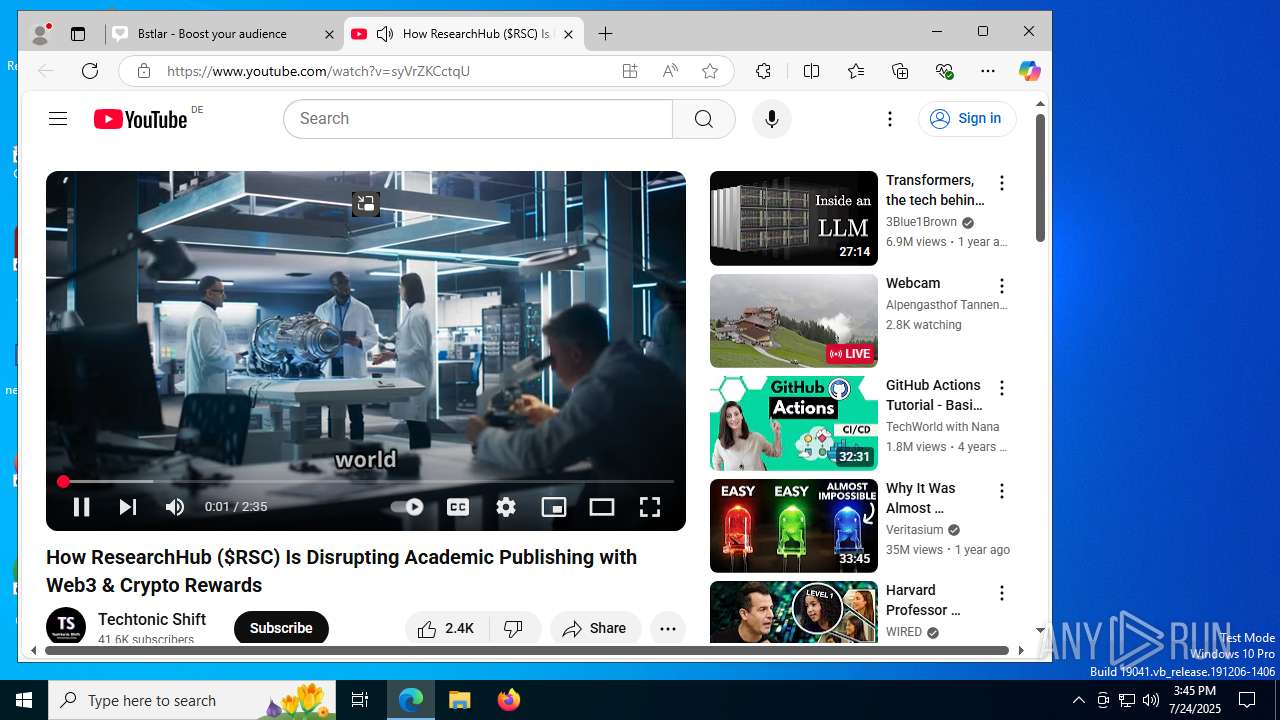Open the YouTube guide hamburger menu
This screenshot has height=720, width=1280.
58,119
